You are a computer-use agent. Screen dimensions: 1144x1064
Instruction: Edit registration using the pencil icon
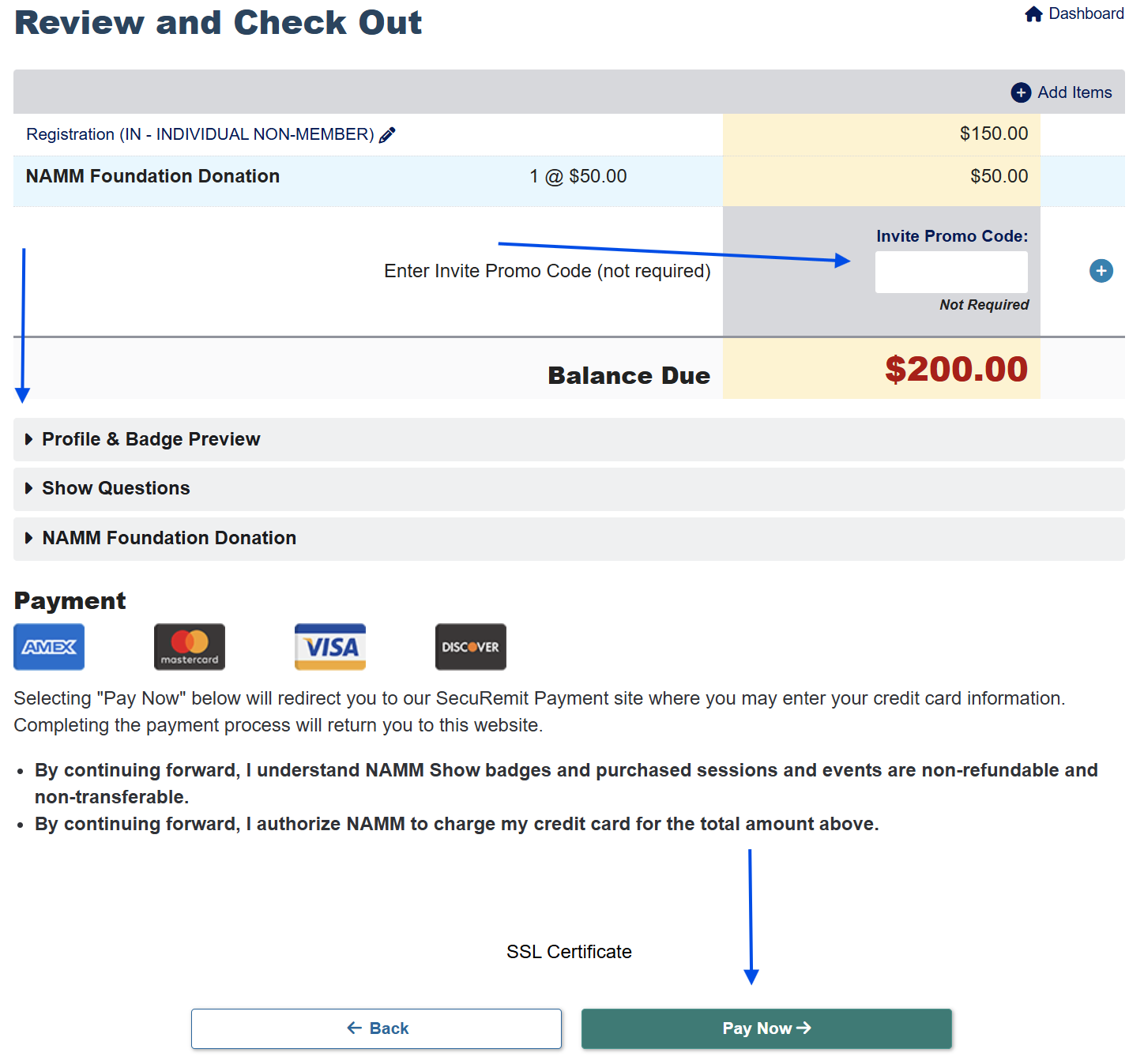(387, 135)
